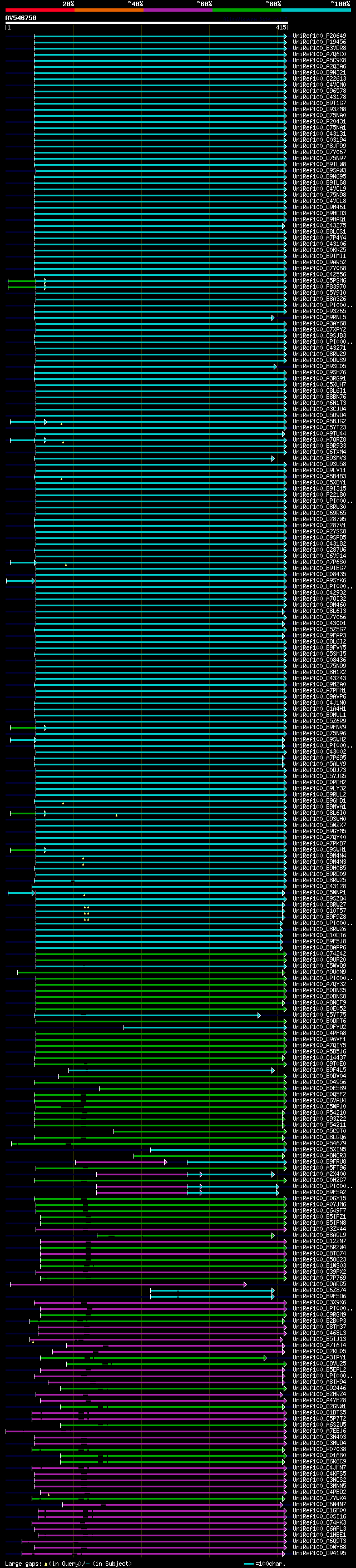Screen dimensions: 356x1568
Task: Select hit label UniRef100_B8APP6
Action: [x=319, y=948]
